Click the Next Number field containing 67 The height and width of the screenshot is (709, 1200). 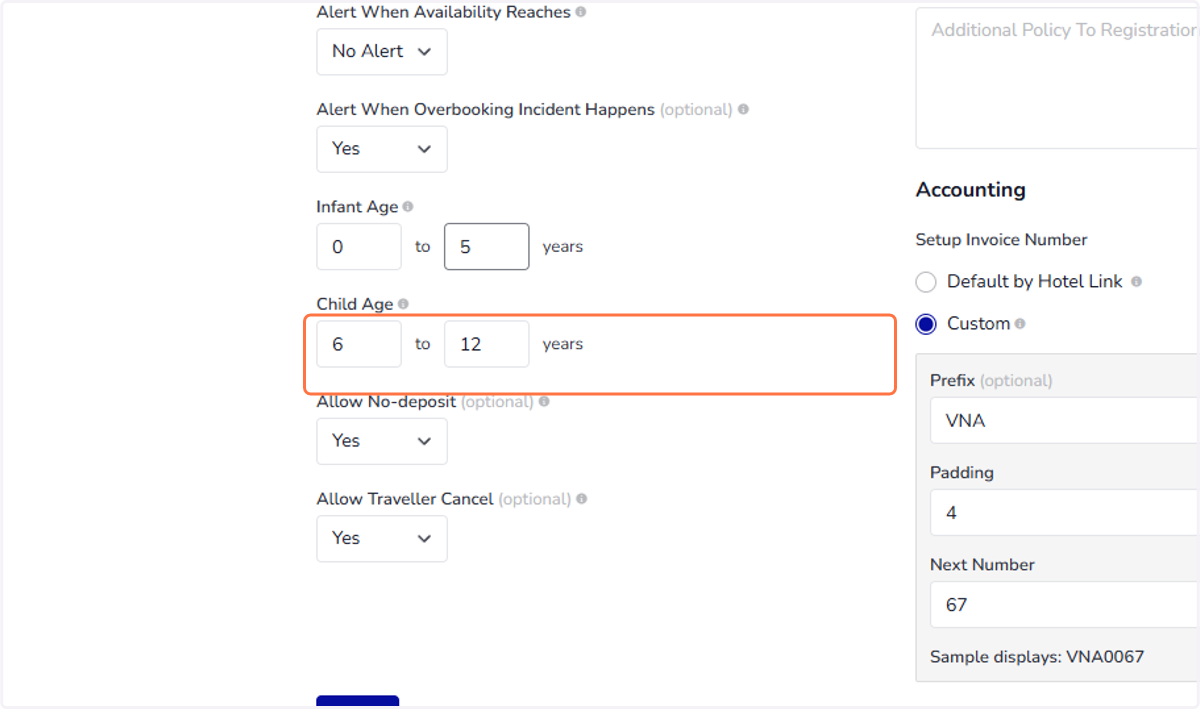pos(1065,605)
